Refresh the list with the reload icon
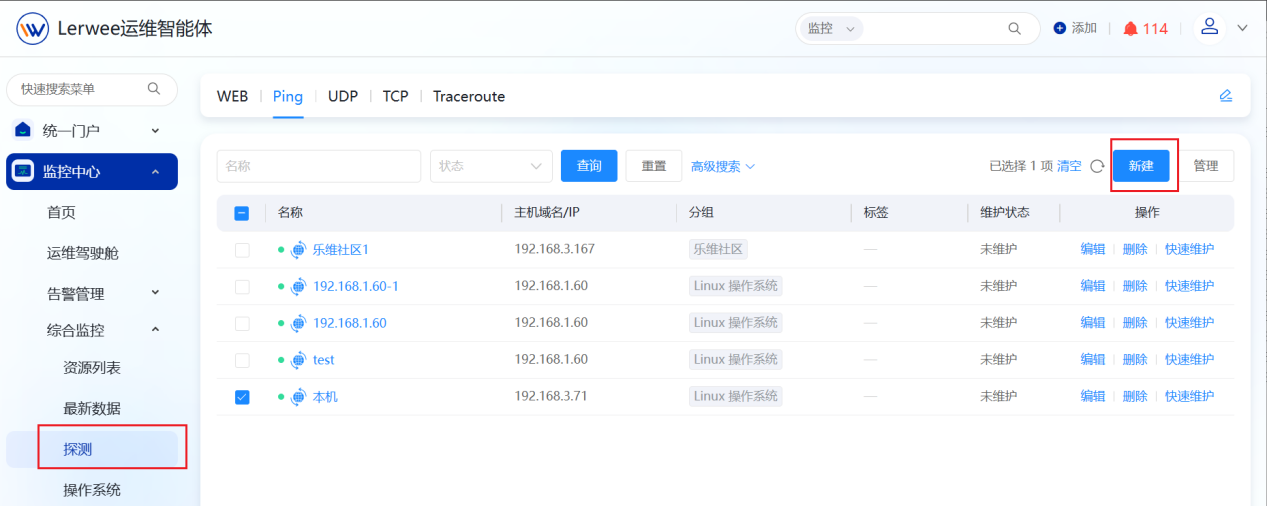 [1097, 166]
